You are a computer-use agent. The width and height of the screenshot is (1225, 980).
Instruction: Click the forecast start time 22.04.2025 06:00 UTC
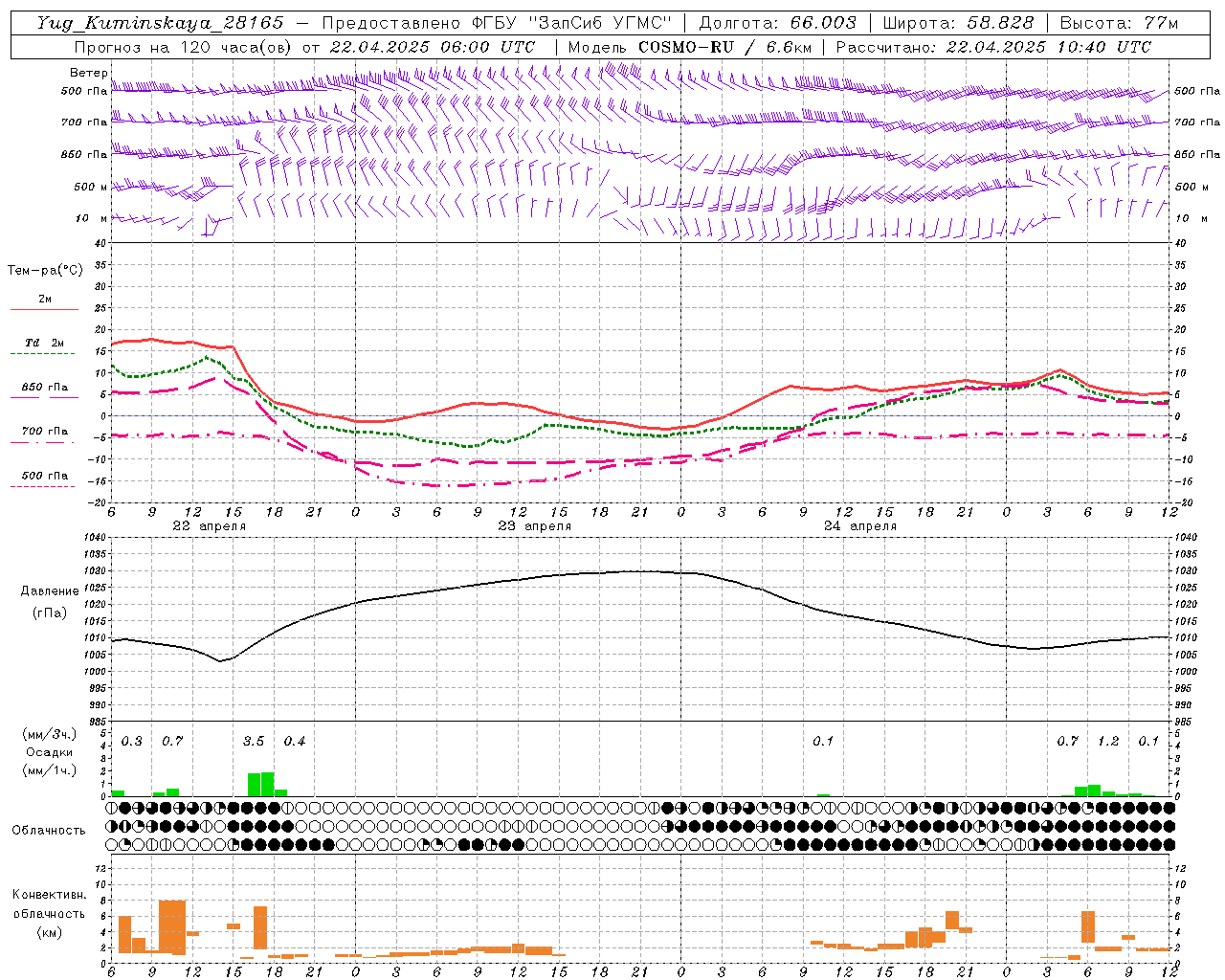tap(432, 47)
